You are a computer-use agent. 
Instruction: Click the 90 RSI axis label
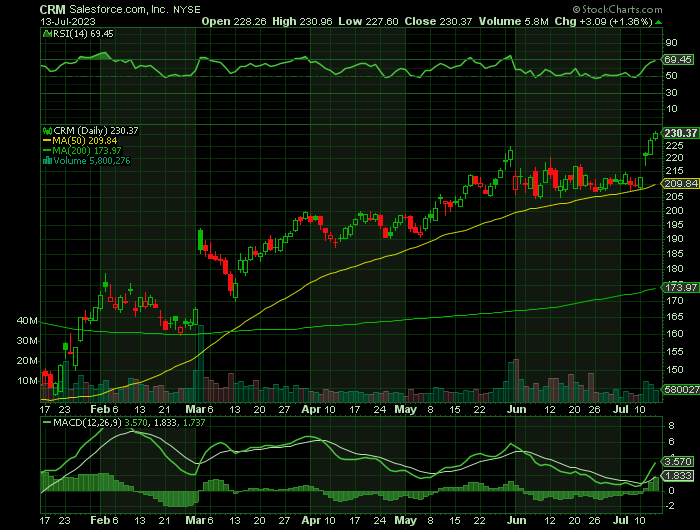tap(671, 43)
